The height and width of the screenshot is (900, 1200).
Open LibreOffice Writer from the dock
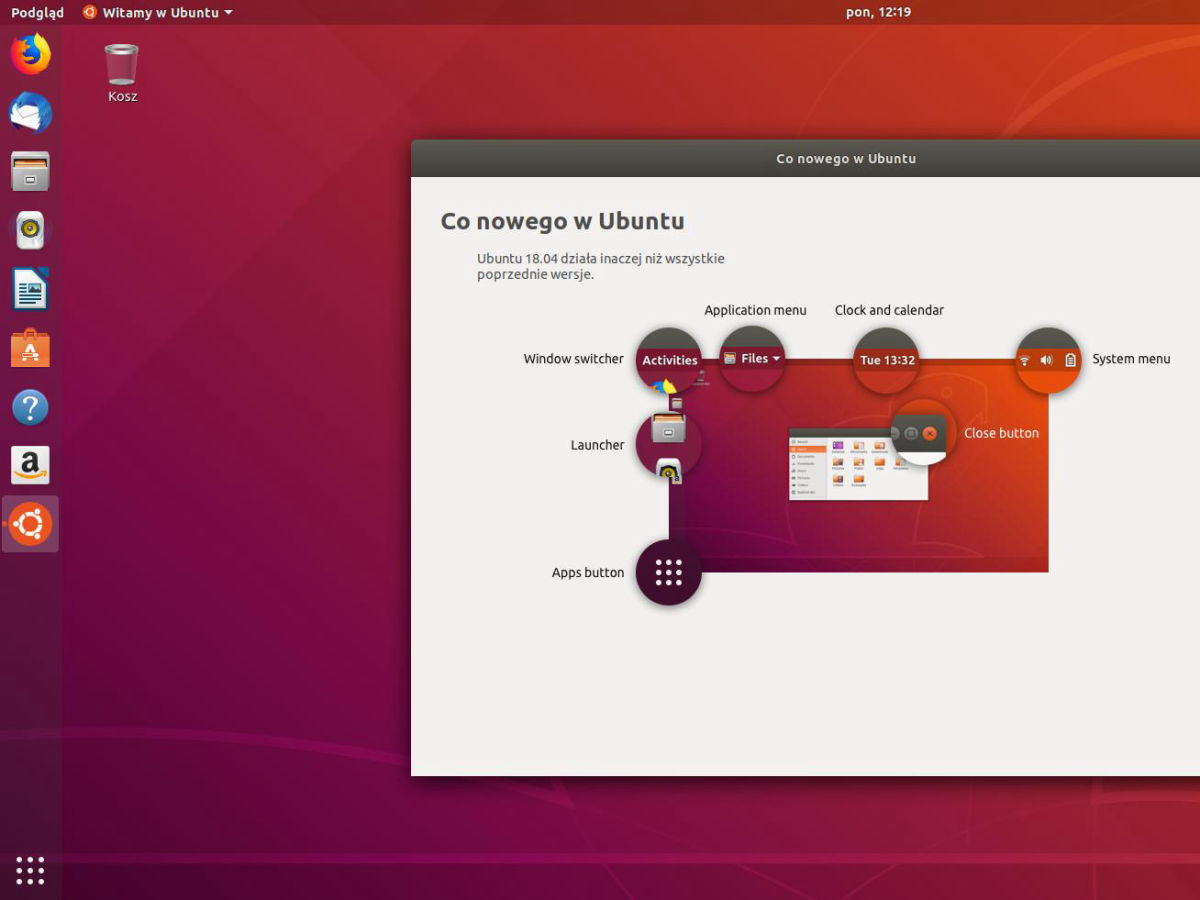coord(30,290)
